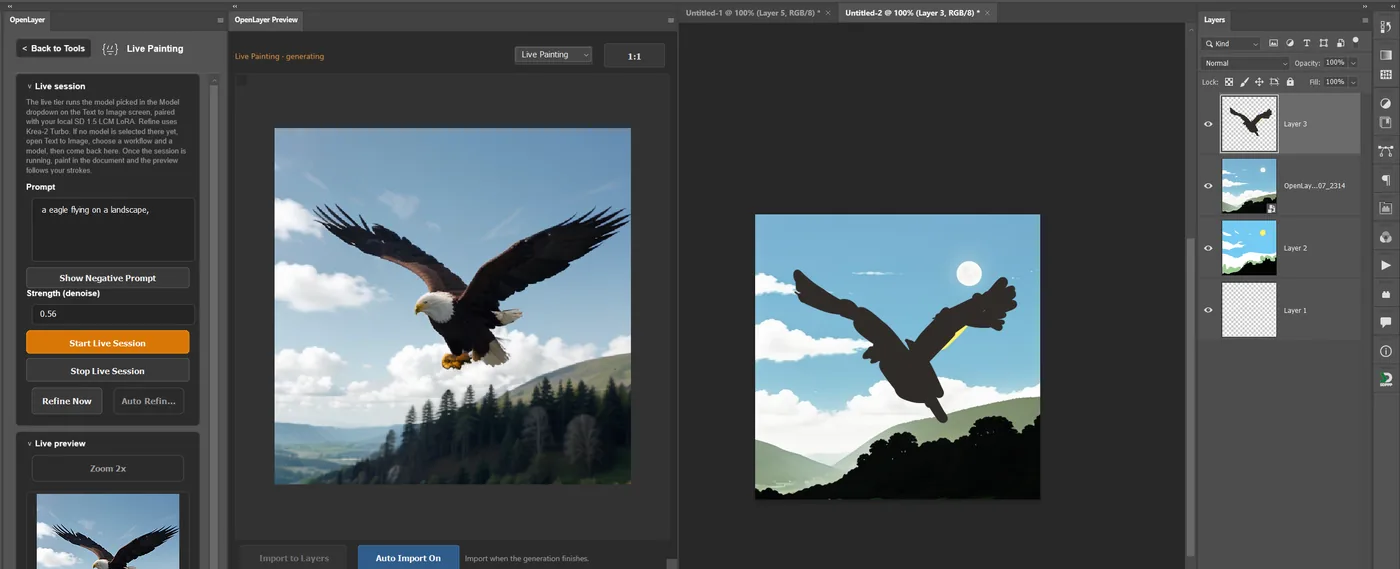Toggle layer filtering on/off switch

1356,41
